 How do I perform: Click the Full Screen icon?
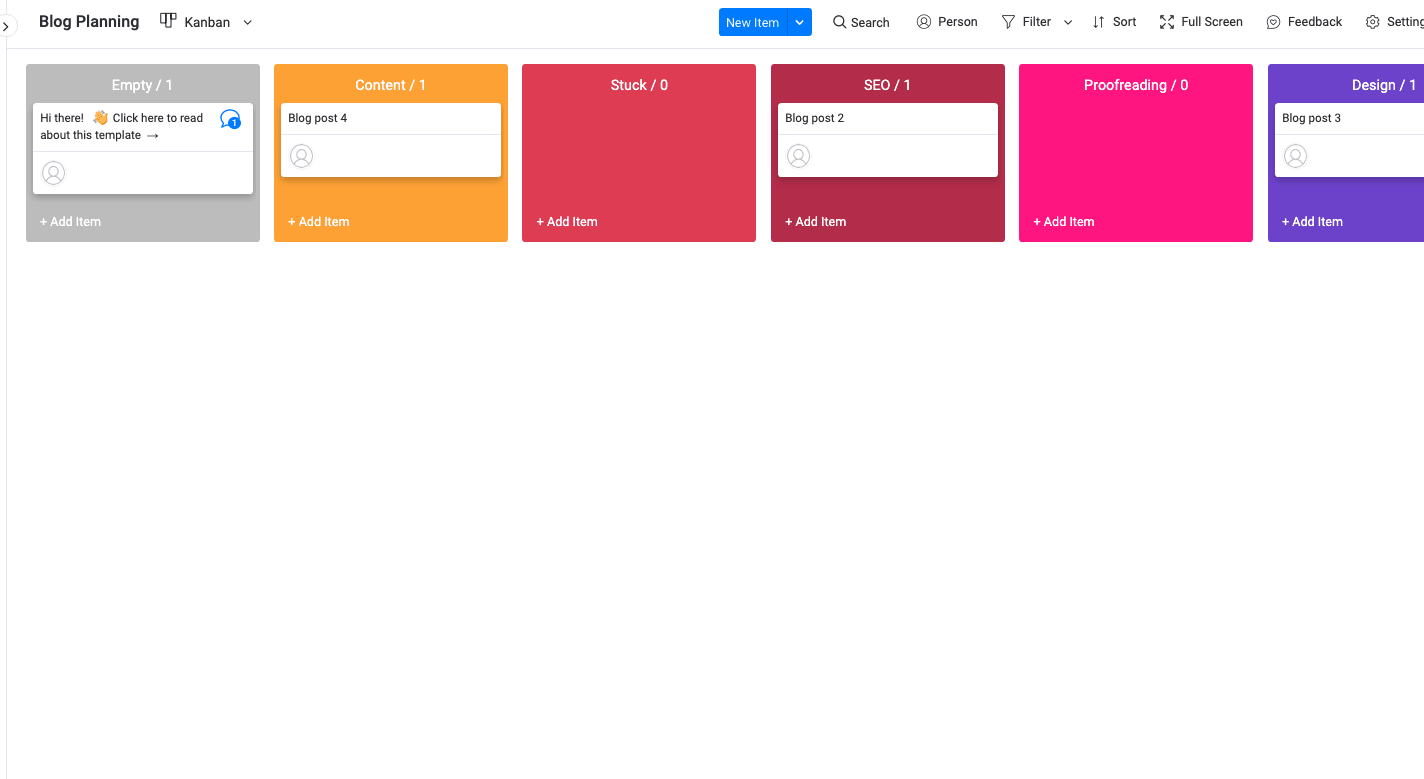1167,22
